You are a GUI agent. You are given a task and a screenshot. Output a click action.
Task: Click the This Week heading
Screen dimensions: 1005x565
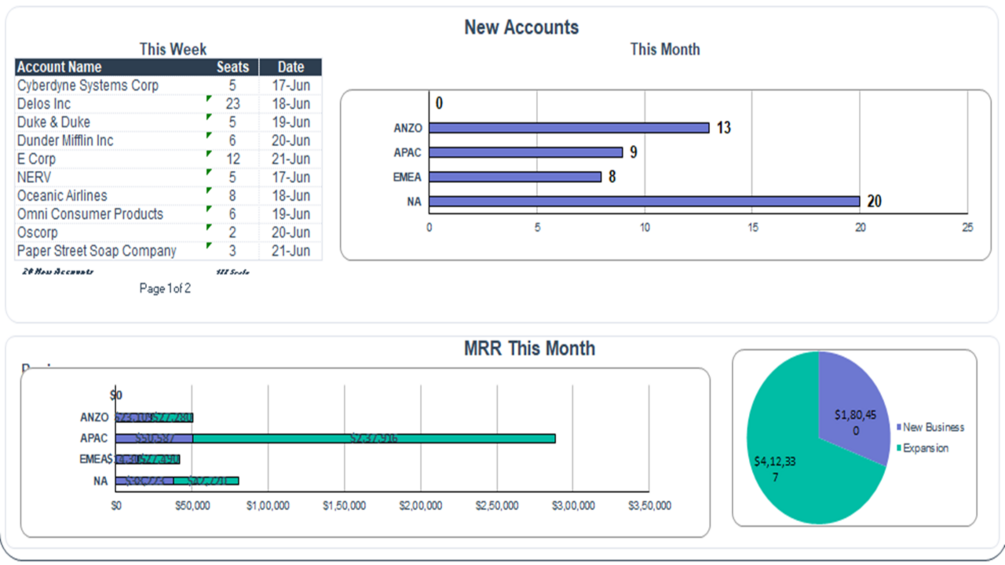click(x=173, y=49)
